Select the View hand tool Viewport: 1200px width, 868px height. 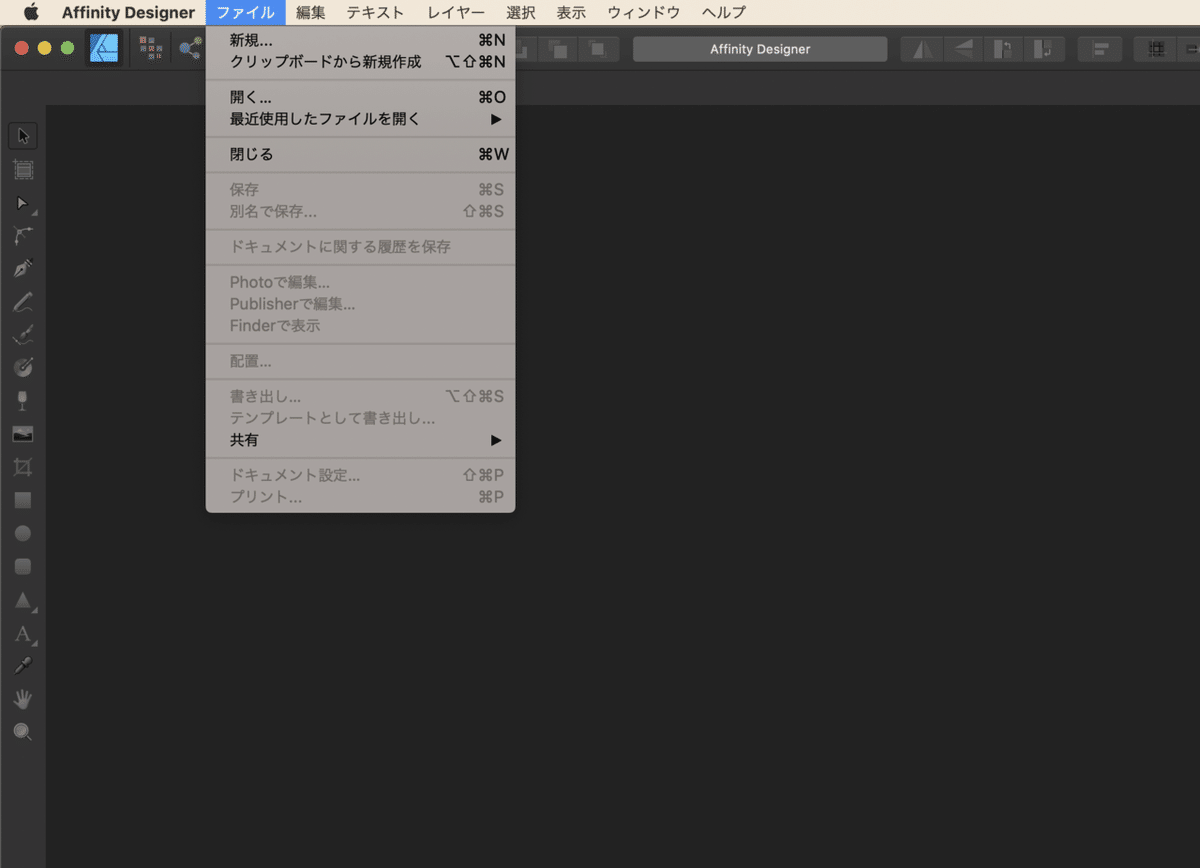[23, 699]
